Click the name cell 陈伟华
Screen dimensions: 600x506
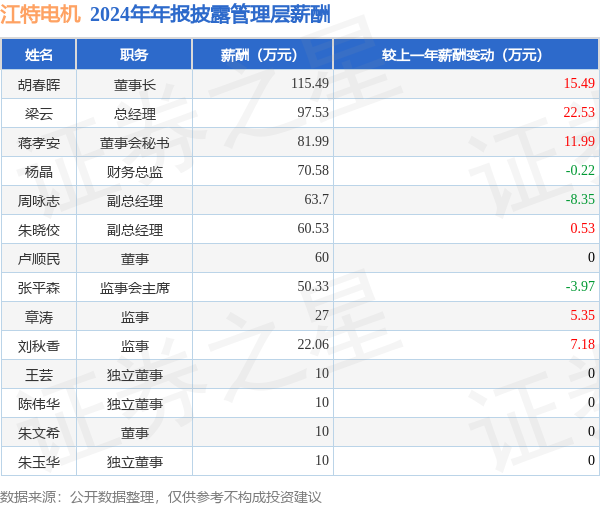click(x=39, y=404)
